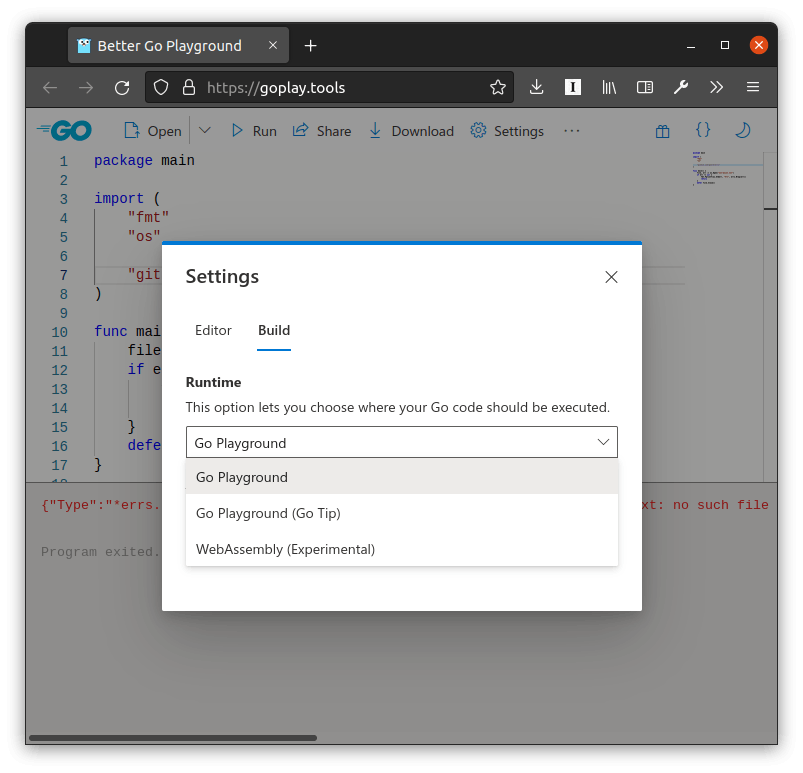Viewport: 803px width, 773px height.
Task: Choose the Go Playground runtime option
Action: point(402,477)
